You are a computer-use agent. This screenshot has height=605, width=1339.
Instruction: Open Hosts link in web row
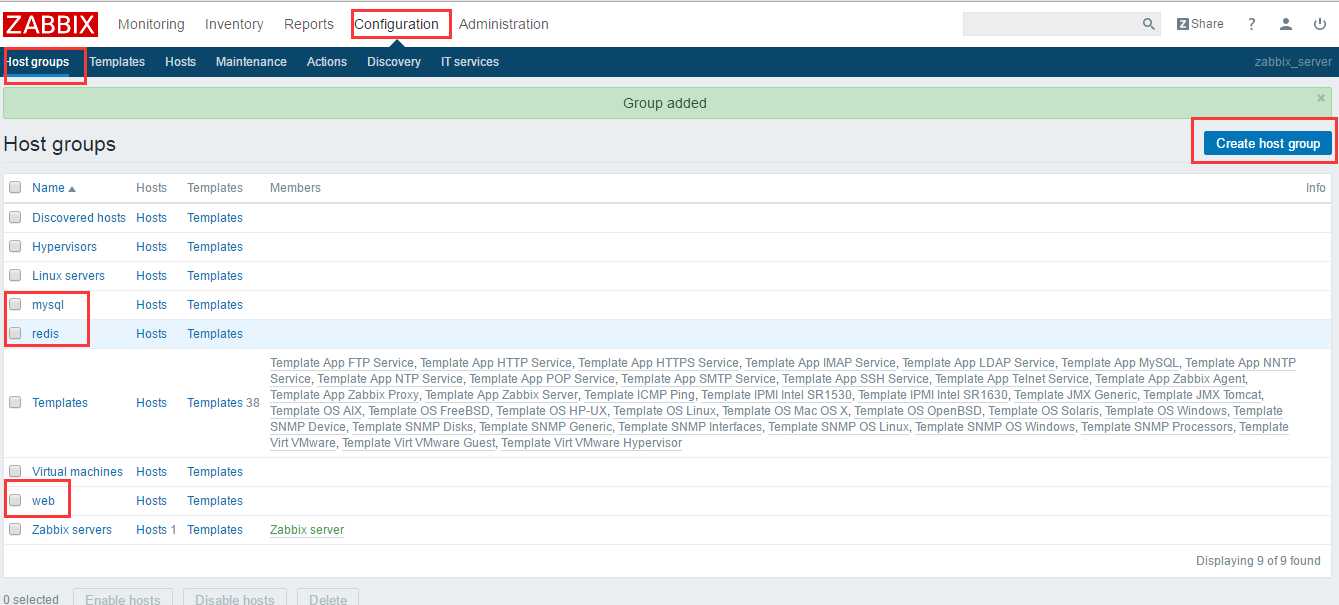click(x=151, y=500)
